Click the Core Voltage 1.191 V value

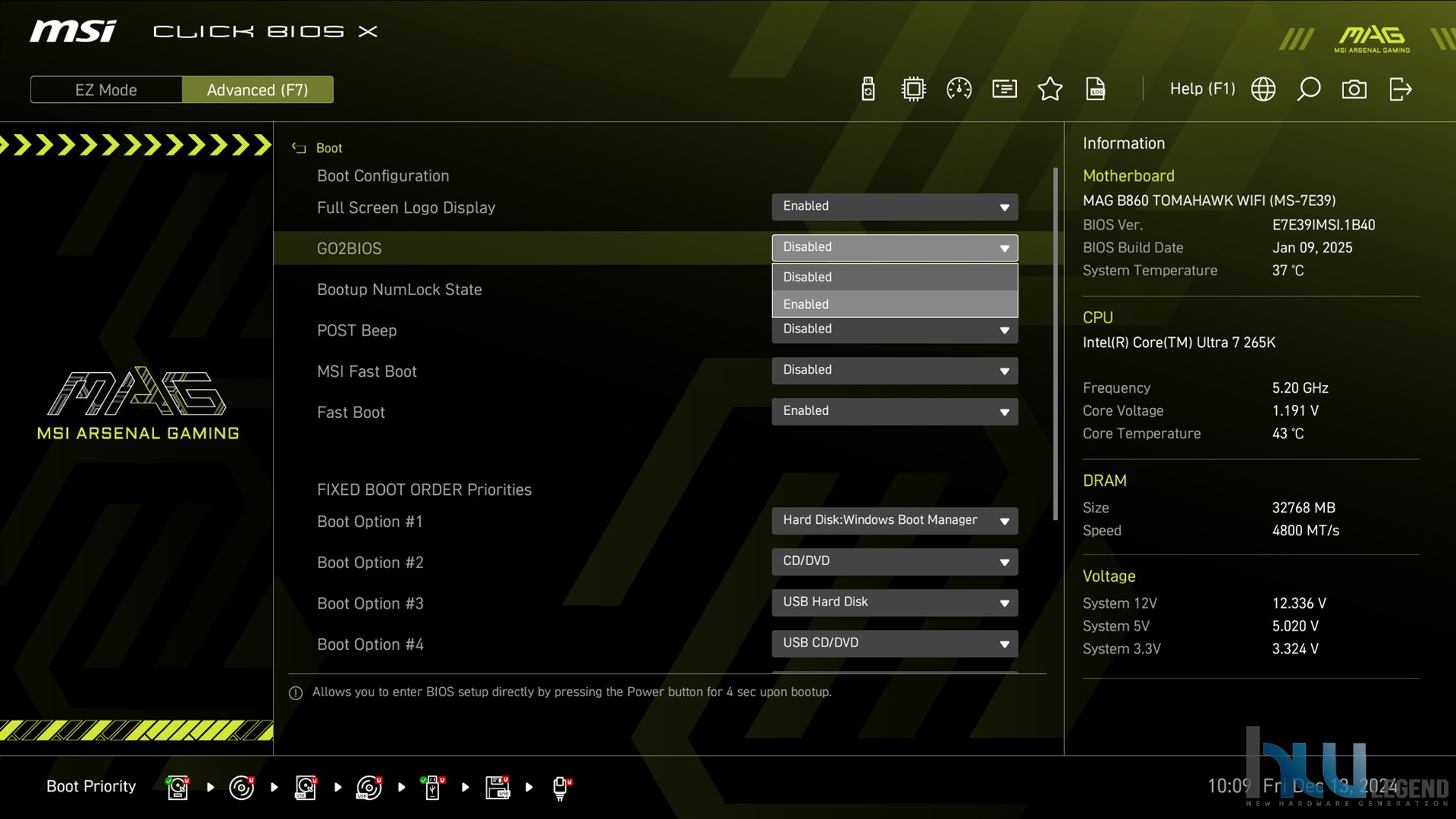[1295, 411]
